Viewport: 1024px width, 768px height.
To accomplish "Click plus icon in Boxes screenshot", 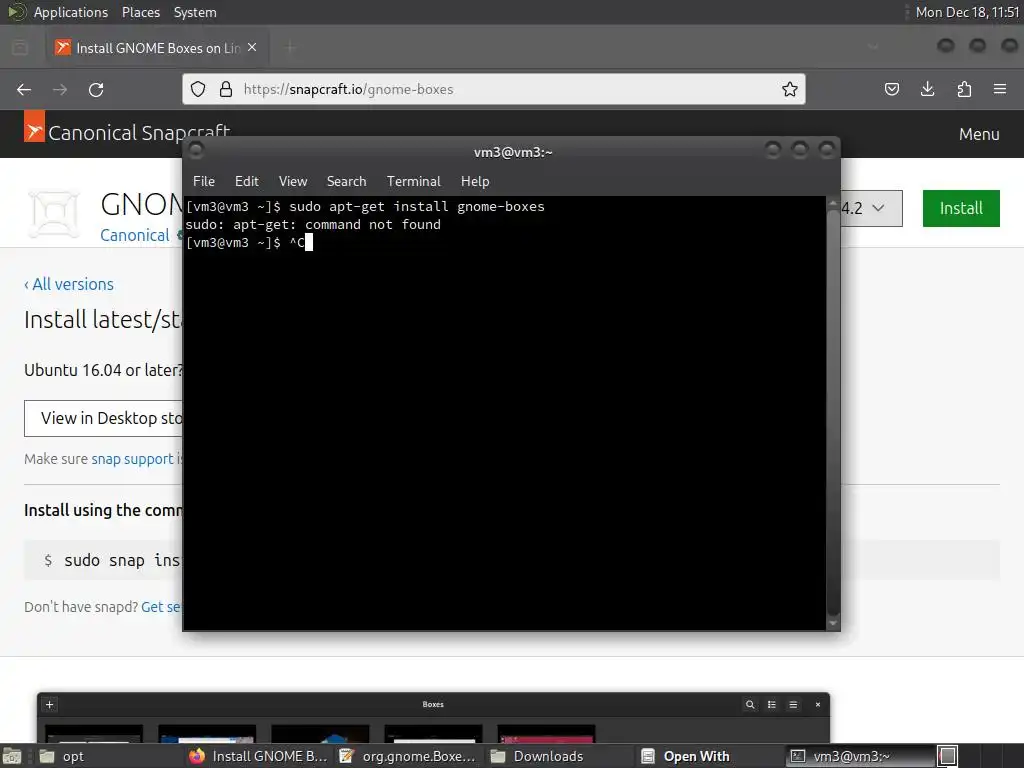I will point(50,705).
